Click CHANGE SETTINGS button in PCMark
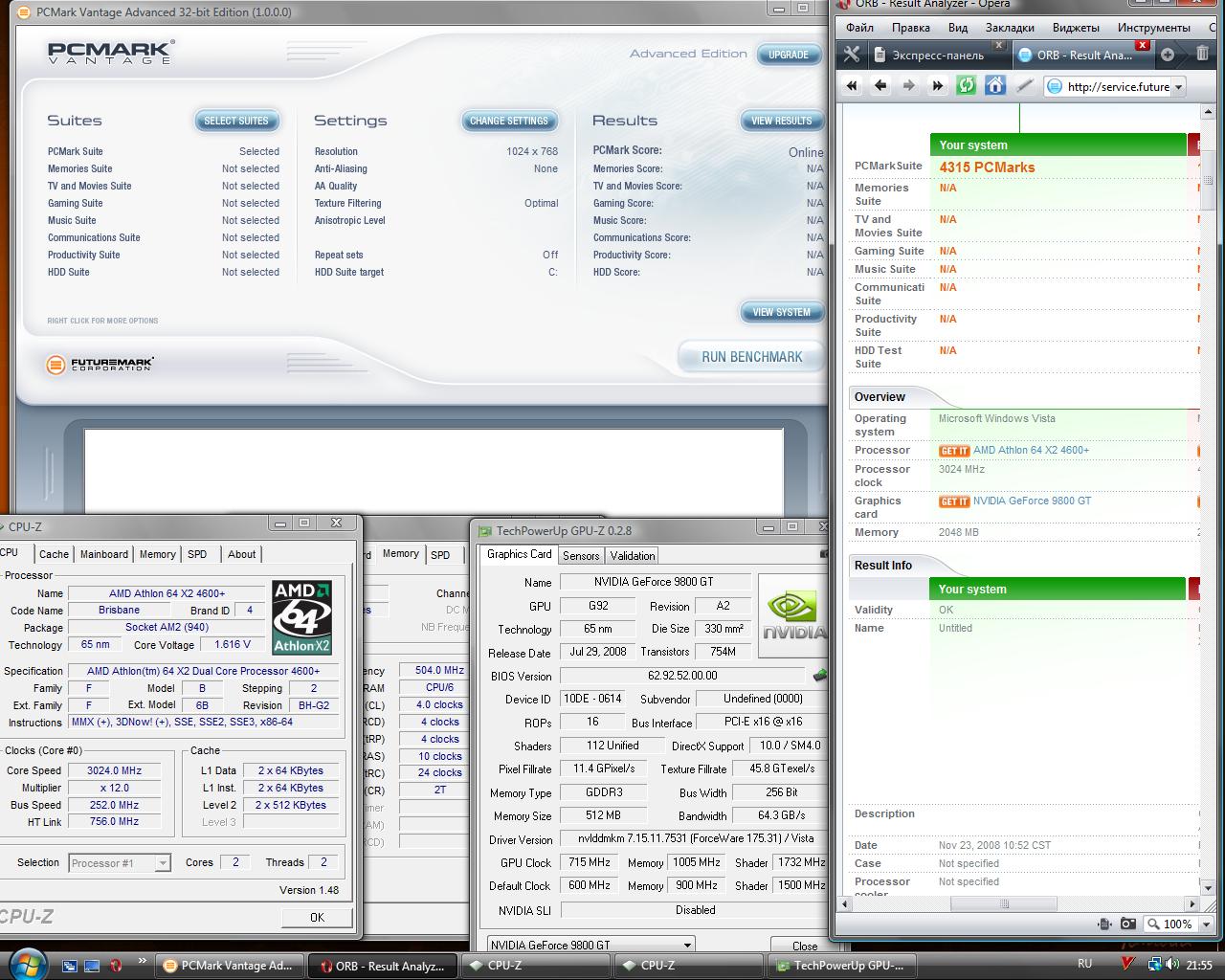This screenshot has width=1225, height=980. point(509,121)
